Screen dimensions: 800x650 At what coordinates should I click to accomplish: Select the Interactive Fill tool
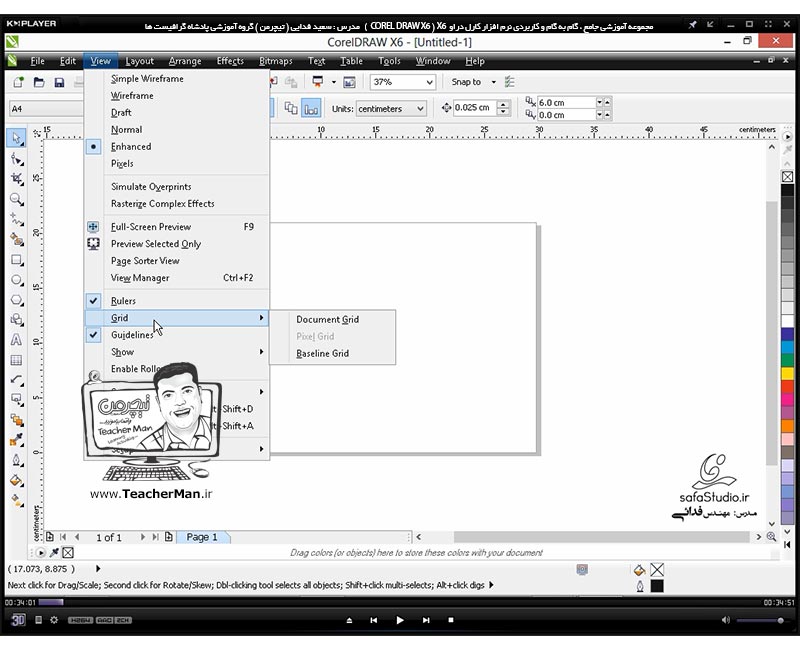pos(16,501)
